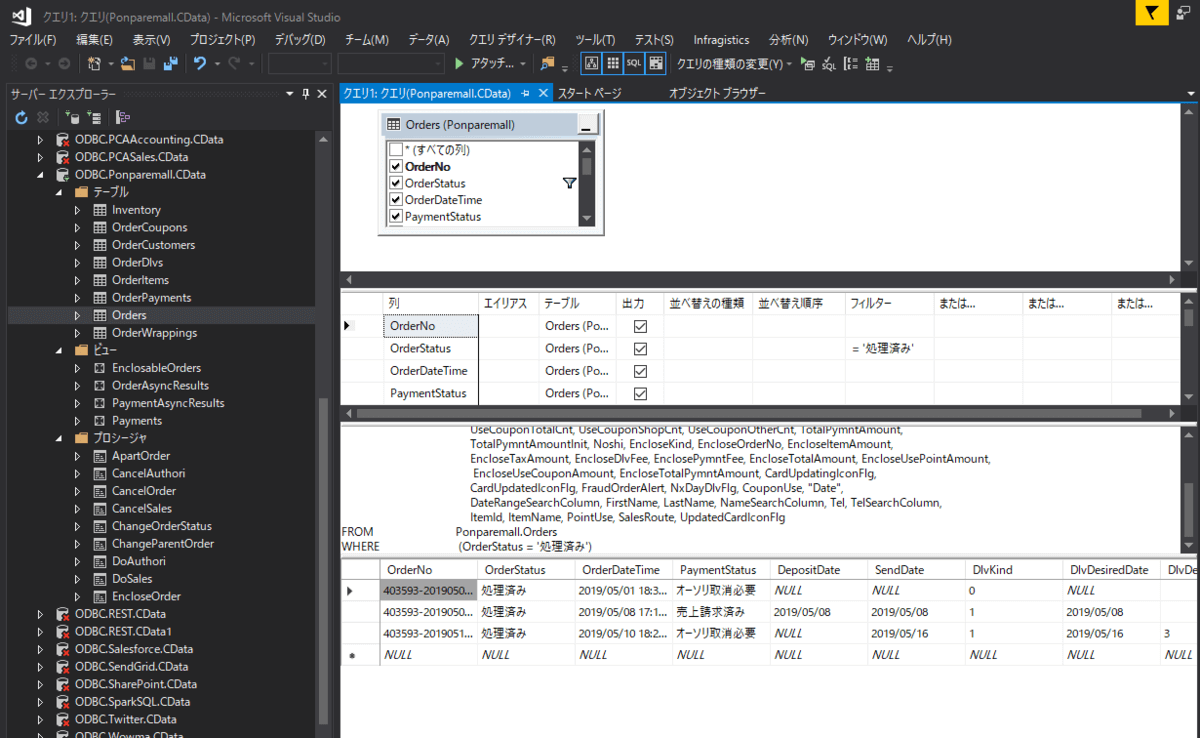This screenshot has width=1200, height=738.
Task: Click the Save All toolbar icon
Action: [170, 64]
